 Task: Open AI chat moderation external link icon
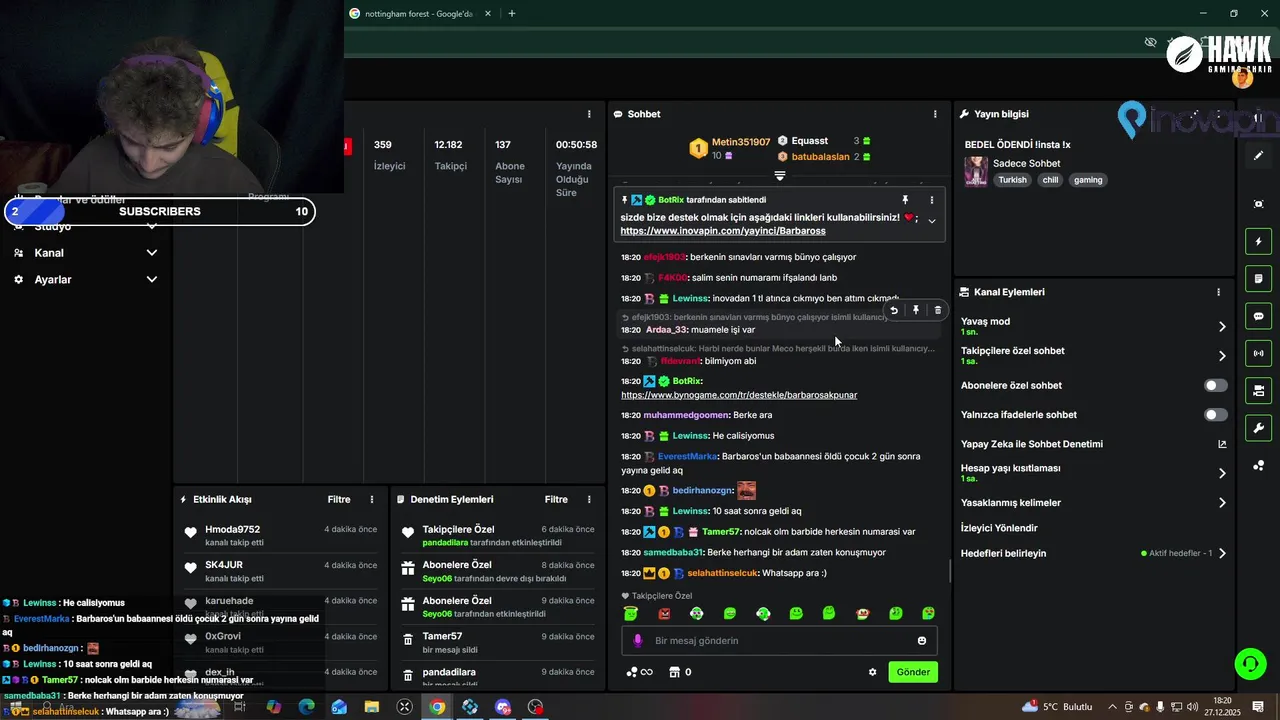coord(1222,444)
